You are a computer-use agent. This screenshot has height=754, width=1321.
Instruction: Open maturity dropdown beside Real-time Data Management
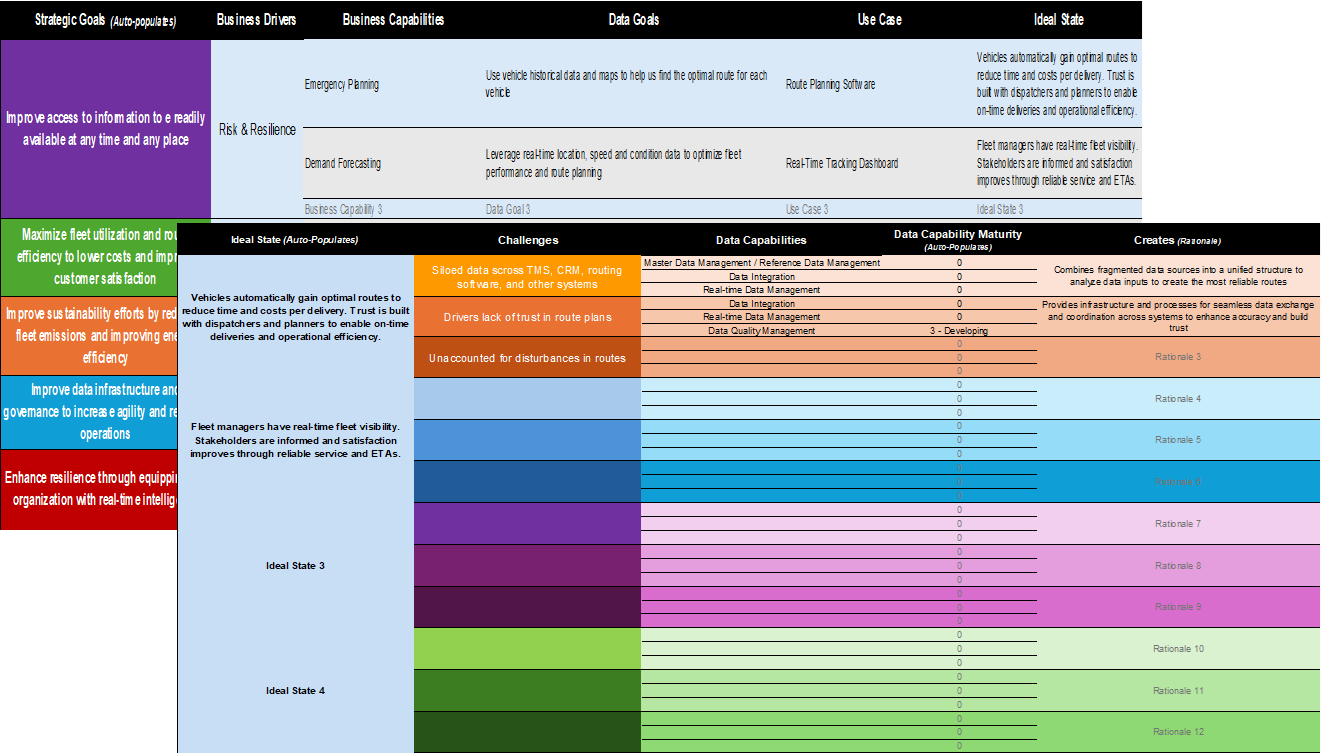click(x=958, y=289)
